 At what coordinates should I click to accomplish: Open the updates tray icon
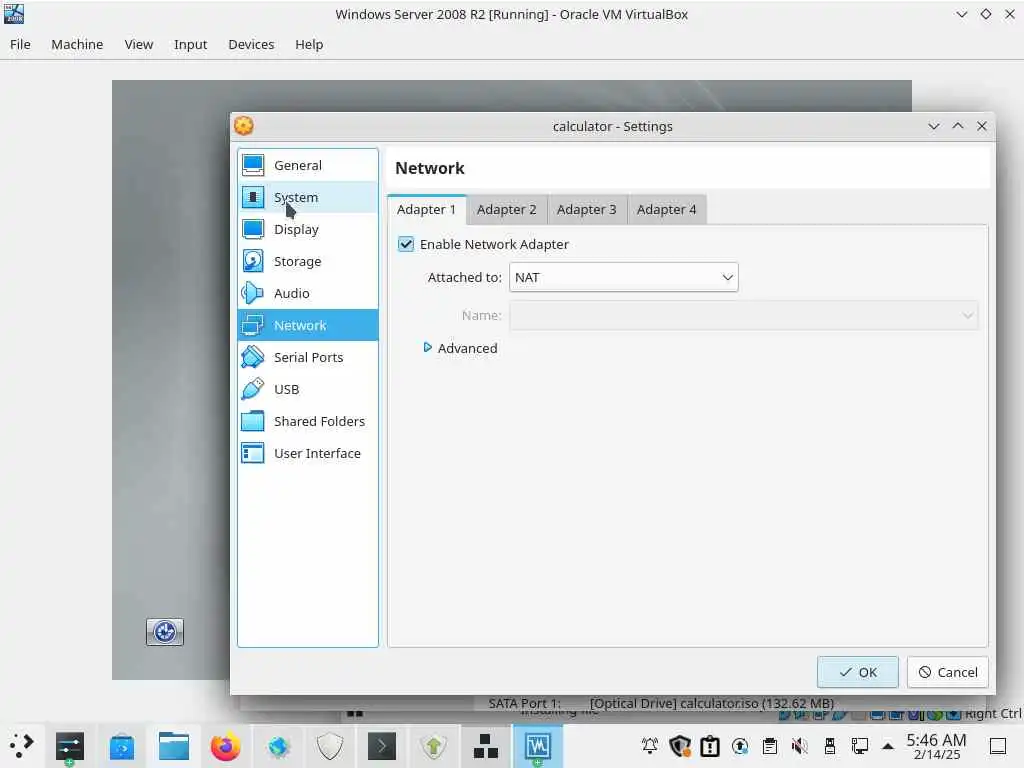point(740,746)
